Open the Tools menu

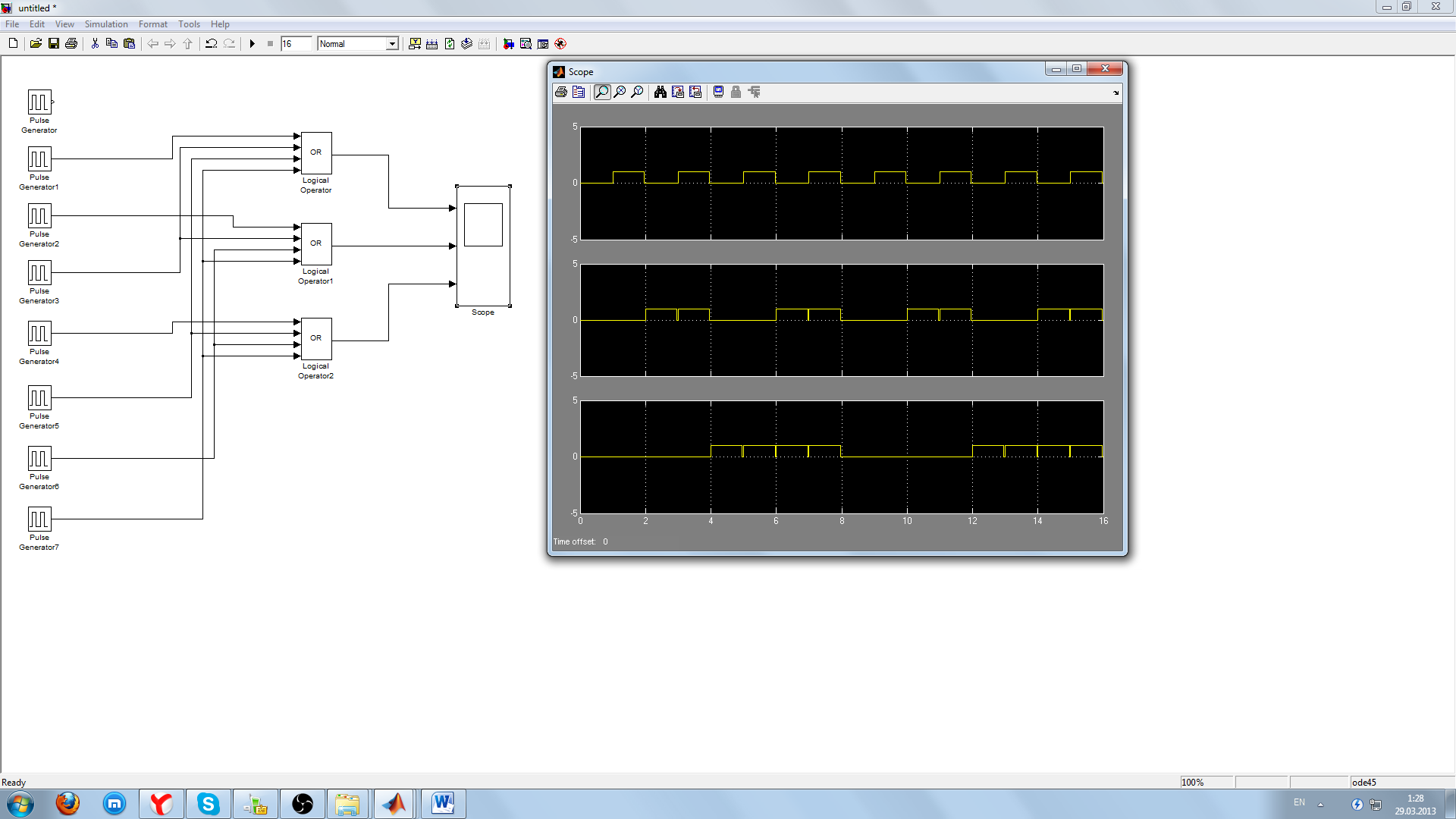[x=189, y=24]
